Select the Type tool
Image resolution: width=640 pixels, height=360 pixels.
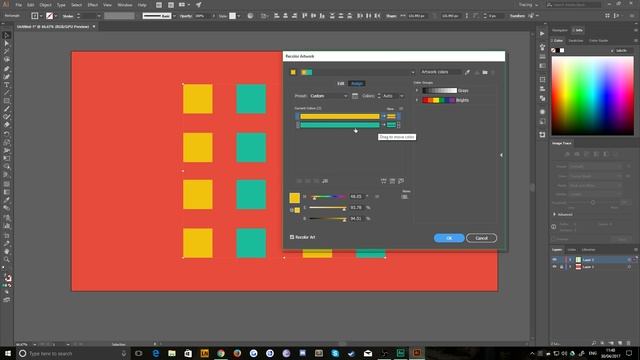(x=7, y=85)
